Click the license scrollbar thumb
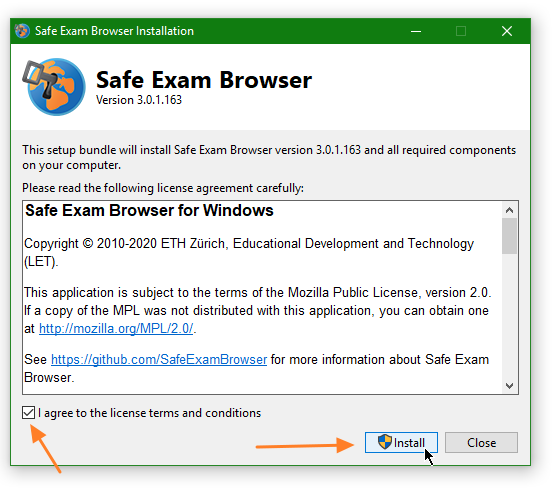 [509, 236]
